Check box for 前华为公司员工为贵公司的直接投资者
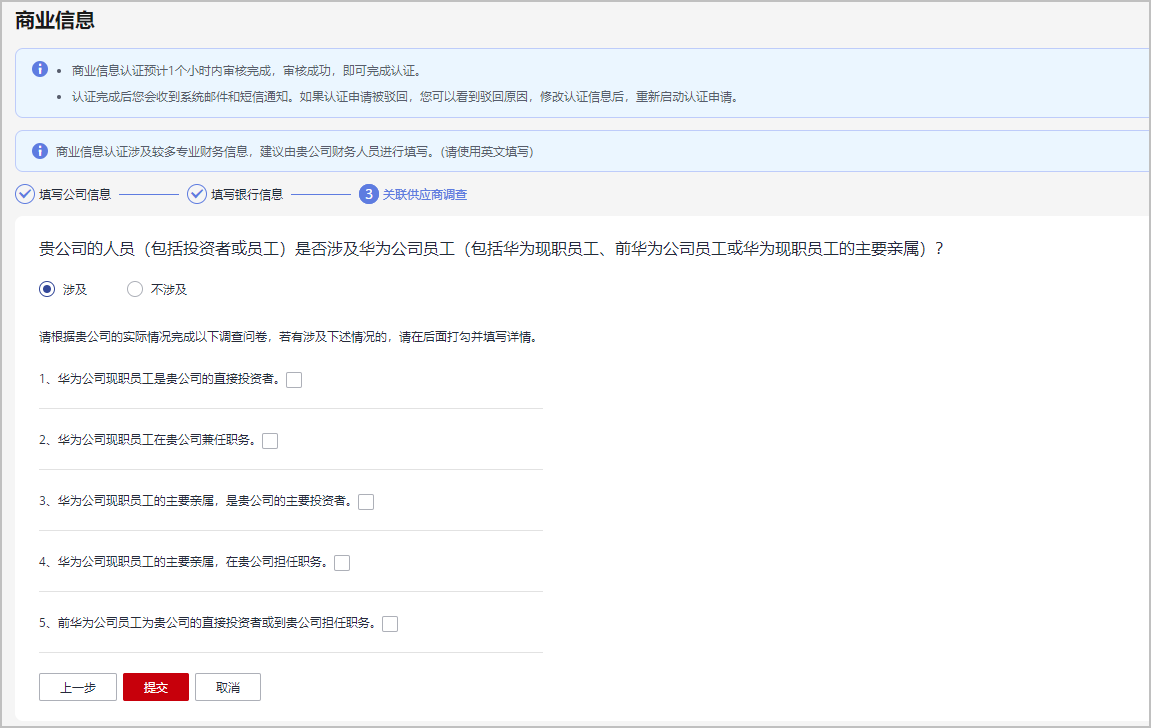The height and width of the screenshot is (728, 1151). [390, 623]
